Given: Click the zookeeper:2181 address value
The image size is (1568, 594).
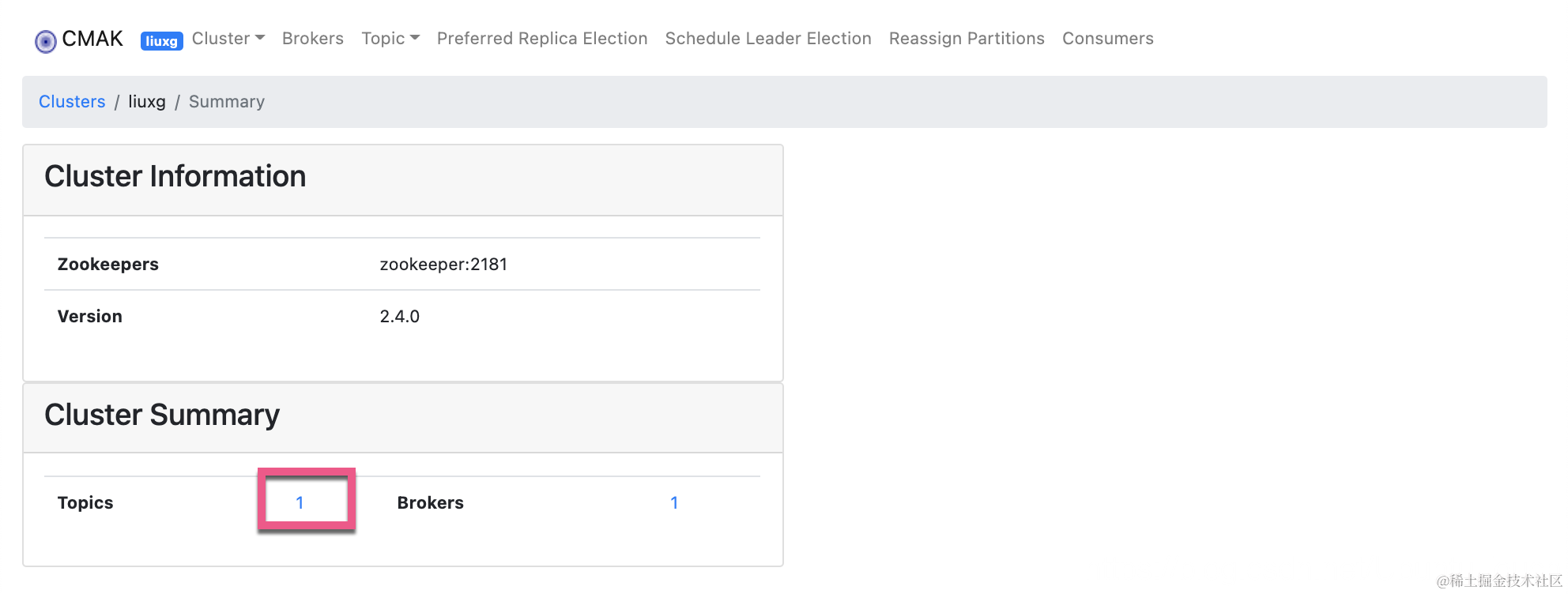Looking at the screenshot, I should 443,265.
